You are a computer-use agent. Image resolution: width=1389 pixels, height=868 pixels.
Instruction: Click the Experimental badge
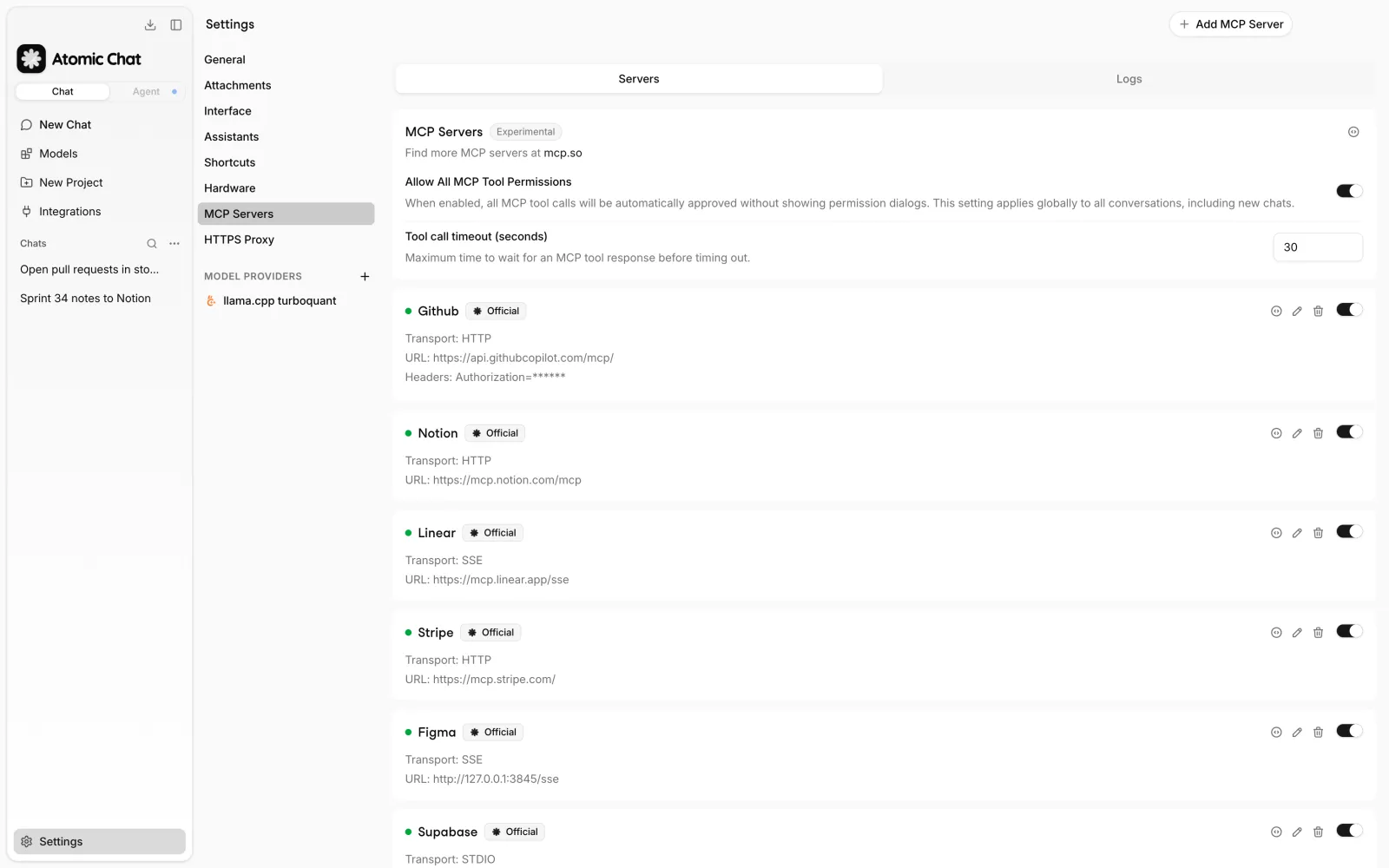click(525, 132)
